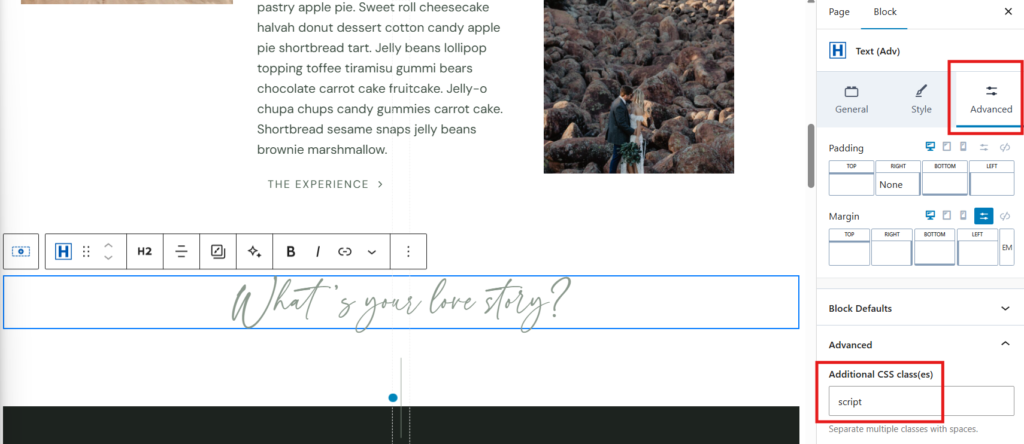
Task: Switch to the Style tab
Action: point(921,98)
